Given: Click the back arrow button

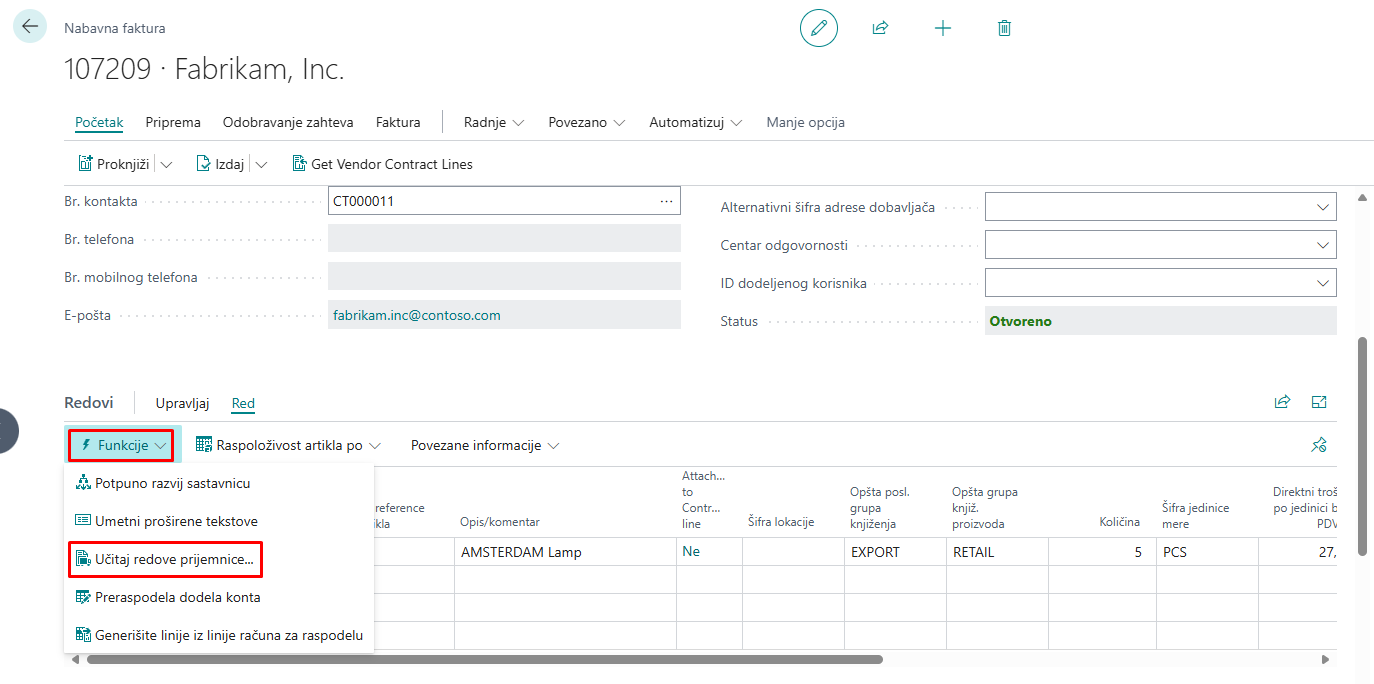Looking at the screenshot, I should coord(29,27).
